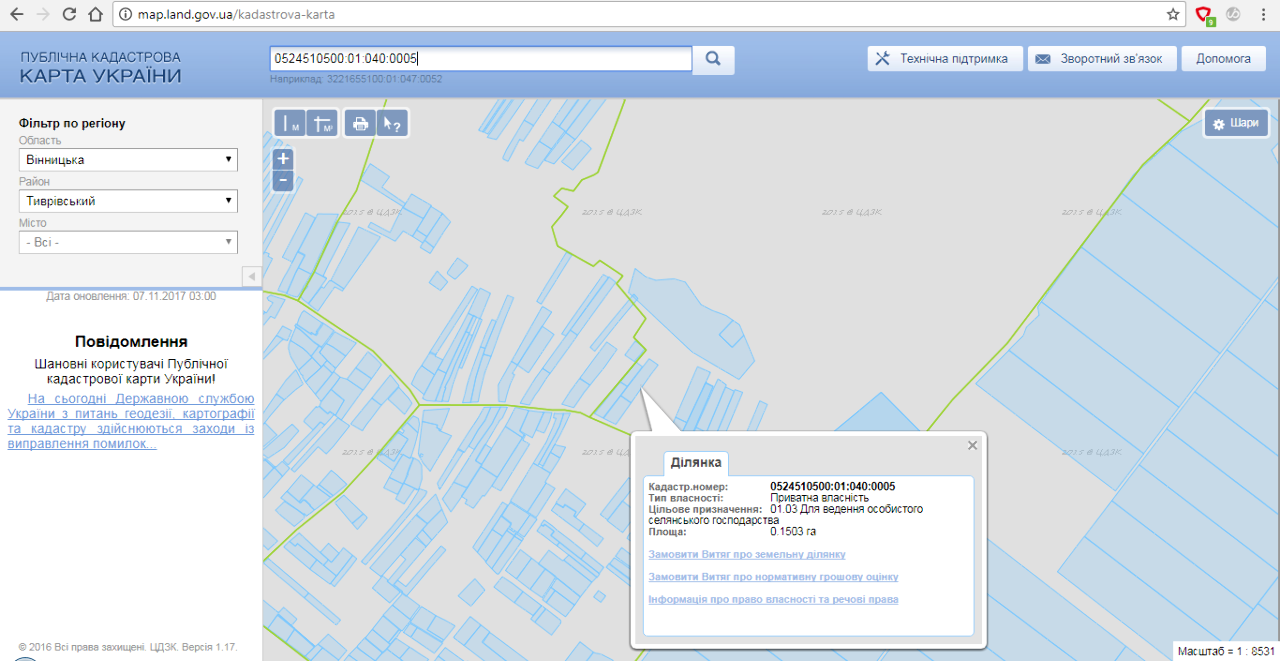Open the Шари layers panel
1280x661 pixels.
click(1236, 123)
